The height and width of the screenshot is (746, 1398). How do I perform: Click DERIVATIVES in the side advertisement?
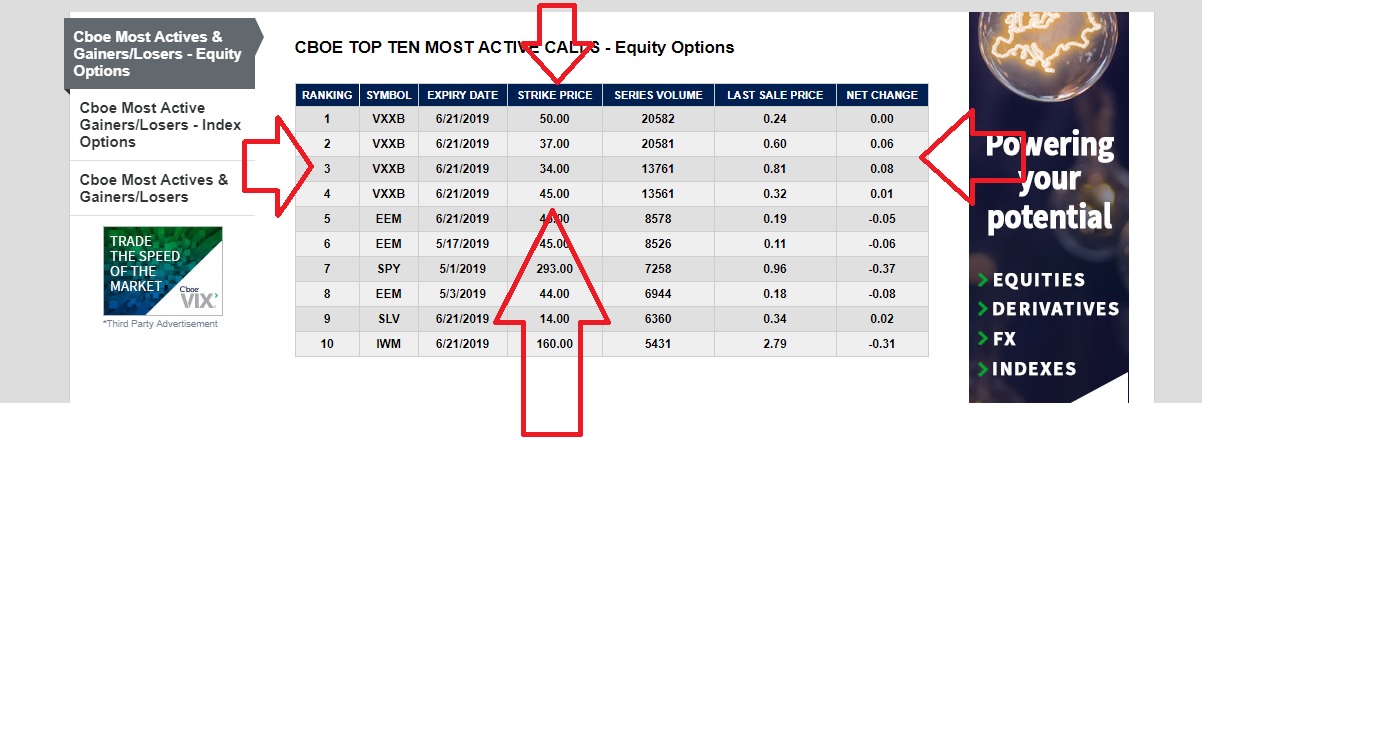1055,309
